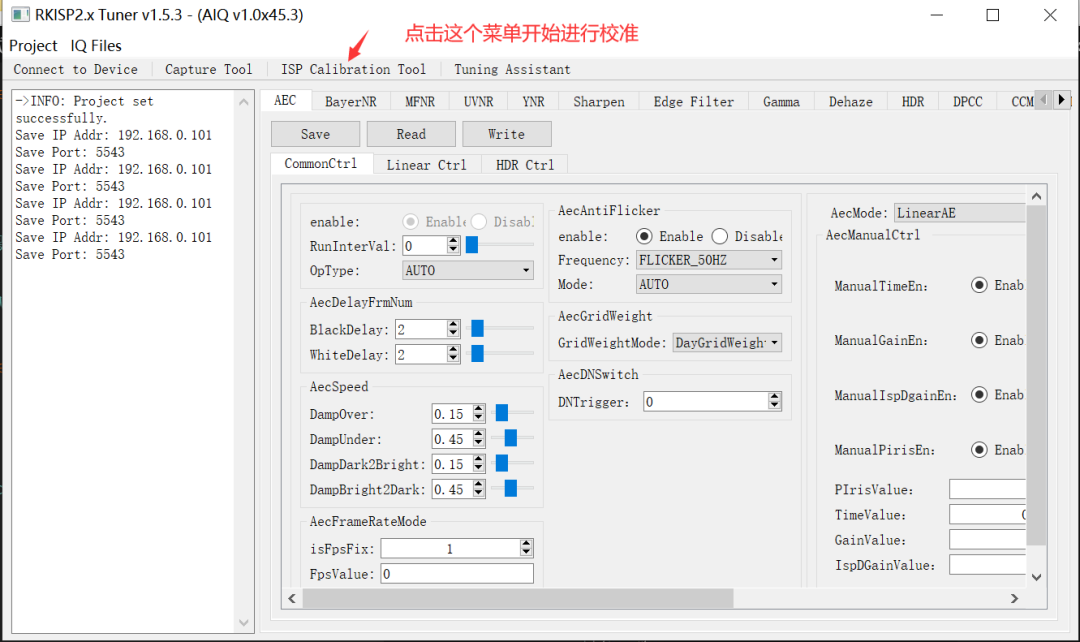The height and width of the screenshot is (642, 1080).
Task: Open the IQ Files menu
Action: point(95,45)
